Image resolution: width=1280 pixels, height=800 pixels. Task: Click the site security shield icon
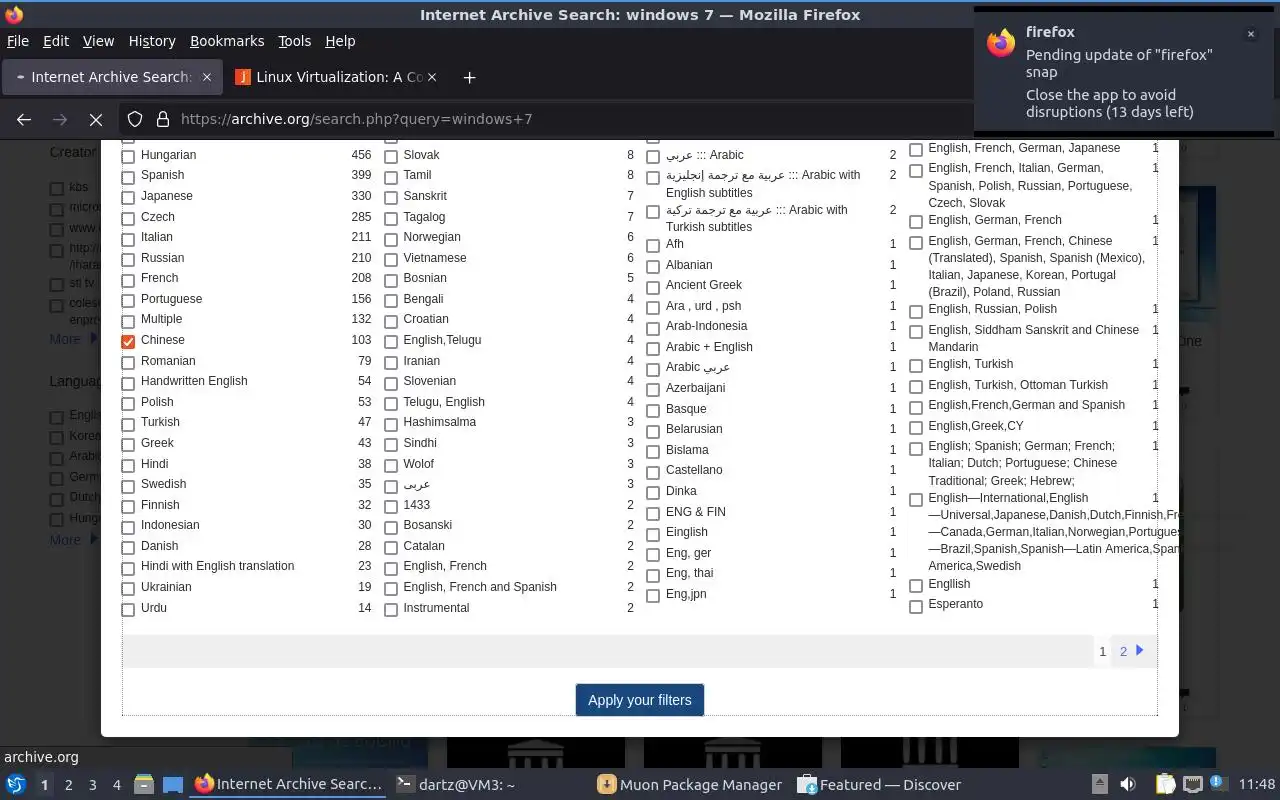pos(135,119)
